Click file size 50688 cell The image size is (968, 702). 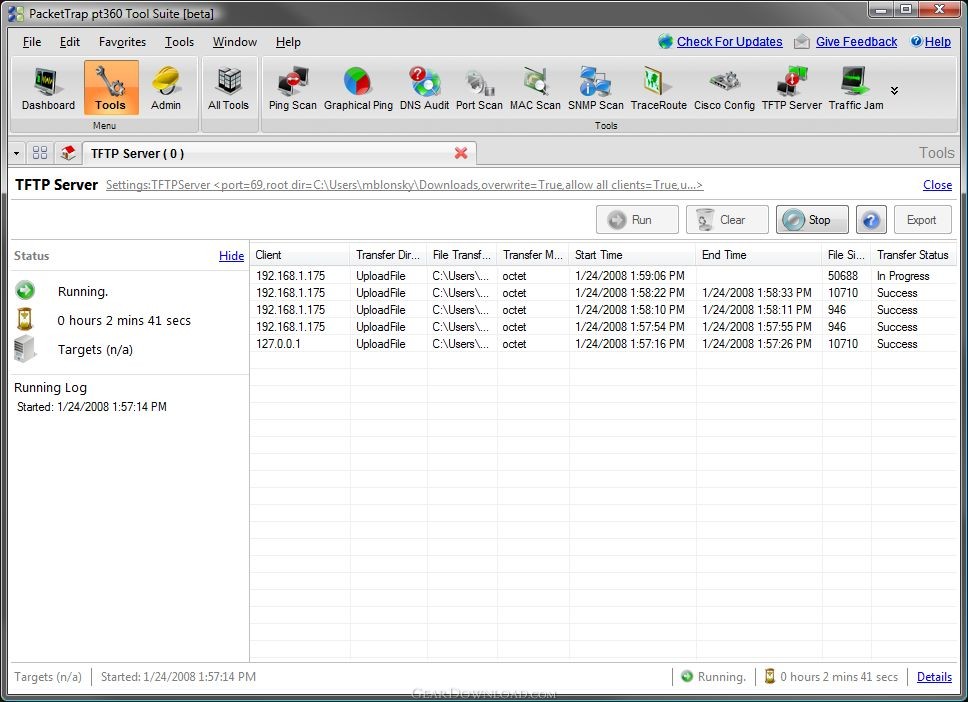point(843,275)
